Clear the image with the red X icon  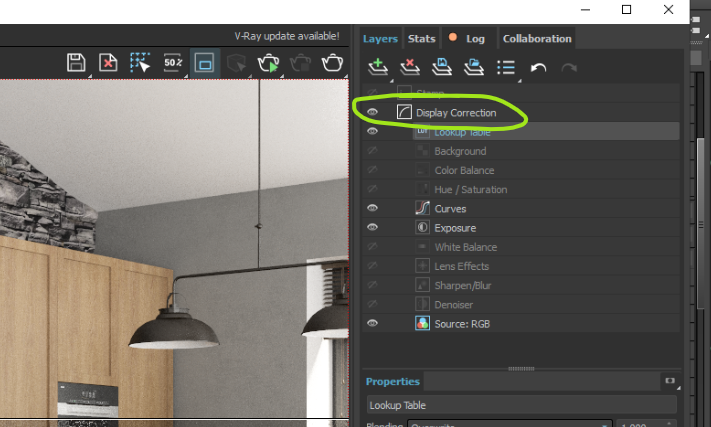pos(108,63)
